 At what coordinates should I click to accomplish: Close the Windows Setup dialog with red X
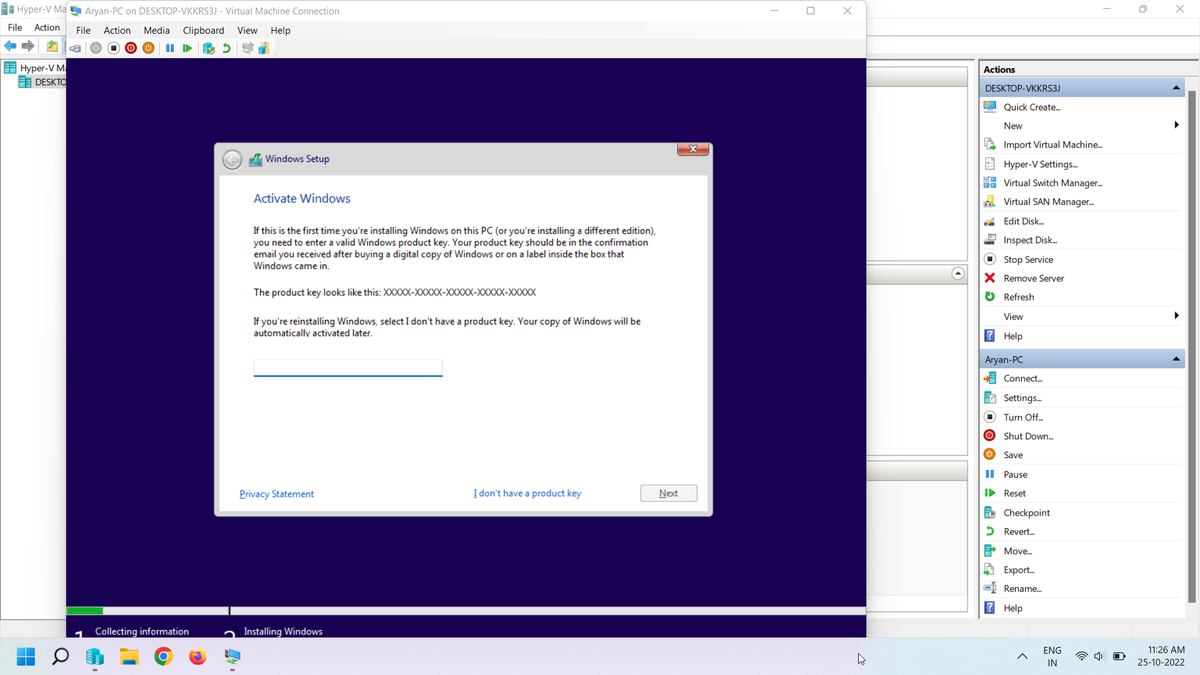coord(693,149)
